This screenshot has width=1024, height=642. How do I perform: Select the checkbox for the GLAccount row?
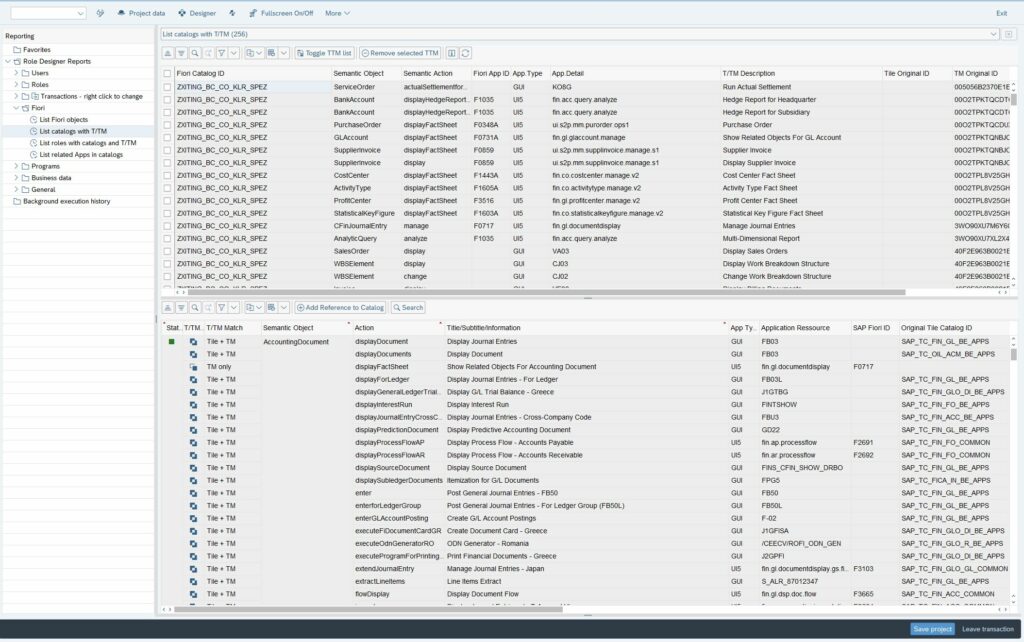[x=168, y=138]
